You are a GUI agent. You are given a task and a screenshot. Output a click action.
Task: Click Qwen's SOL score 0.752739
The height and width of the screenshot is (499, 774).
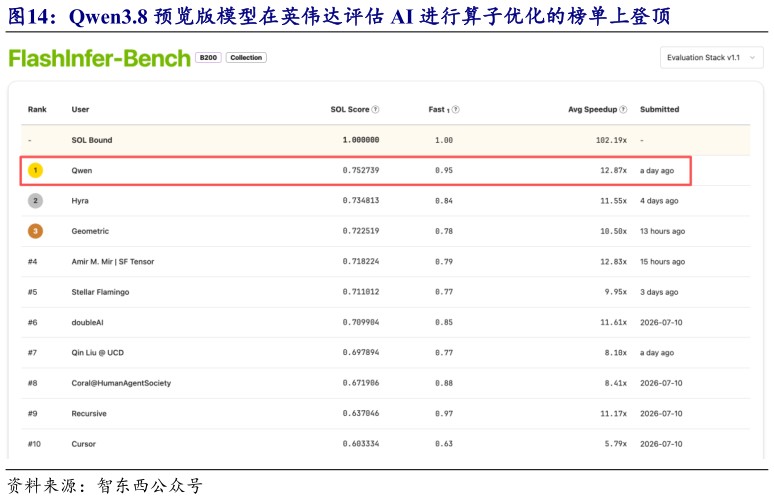click(x=361, y=170)
